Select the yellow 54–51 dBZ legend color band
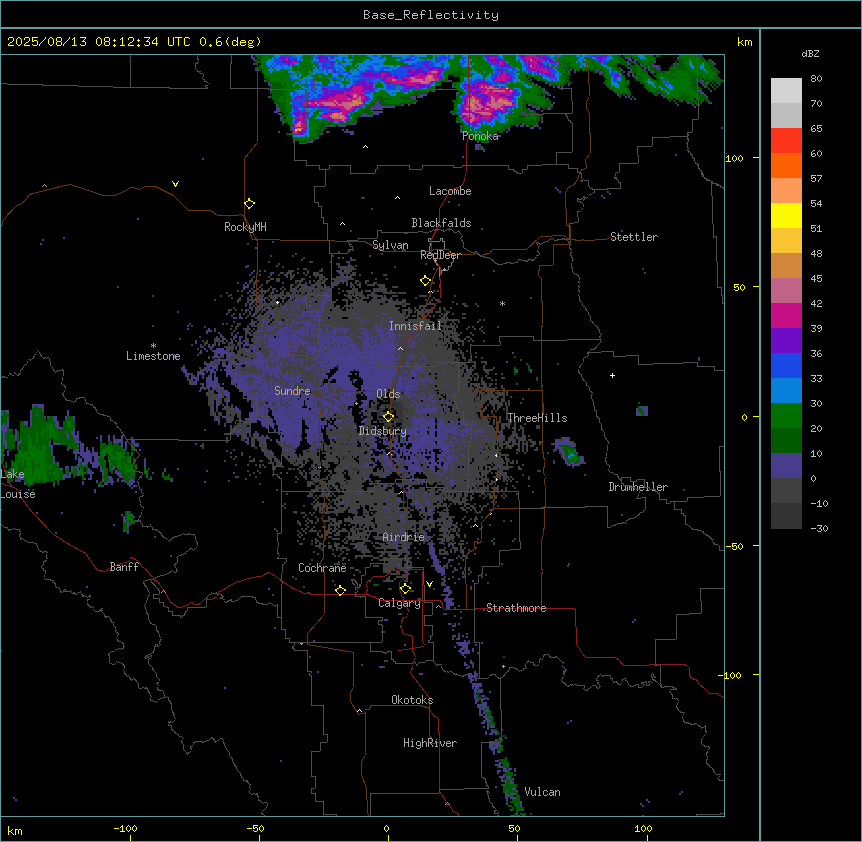The width and height of the screenshot is (862, 842). click(x=786, y=215)
